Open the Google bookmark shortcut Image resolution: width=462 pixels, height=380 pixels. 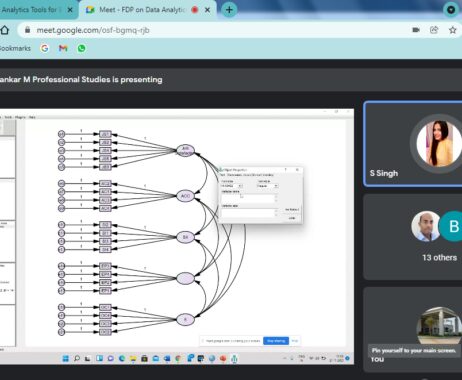coord(45,48)
